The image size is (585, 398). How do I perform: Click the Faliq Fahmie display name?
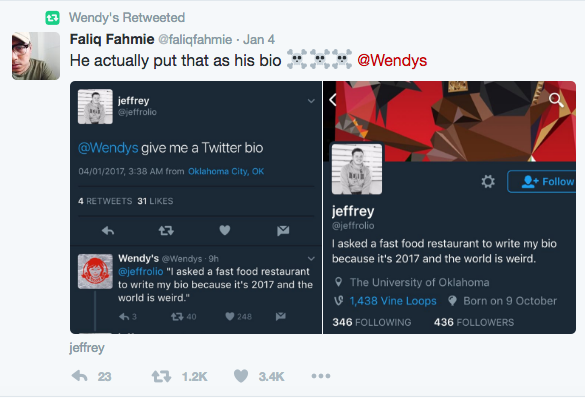coord(112,39)
